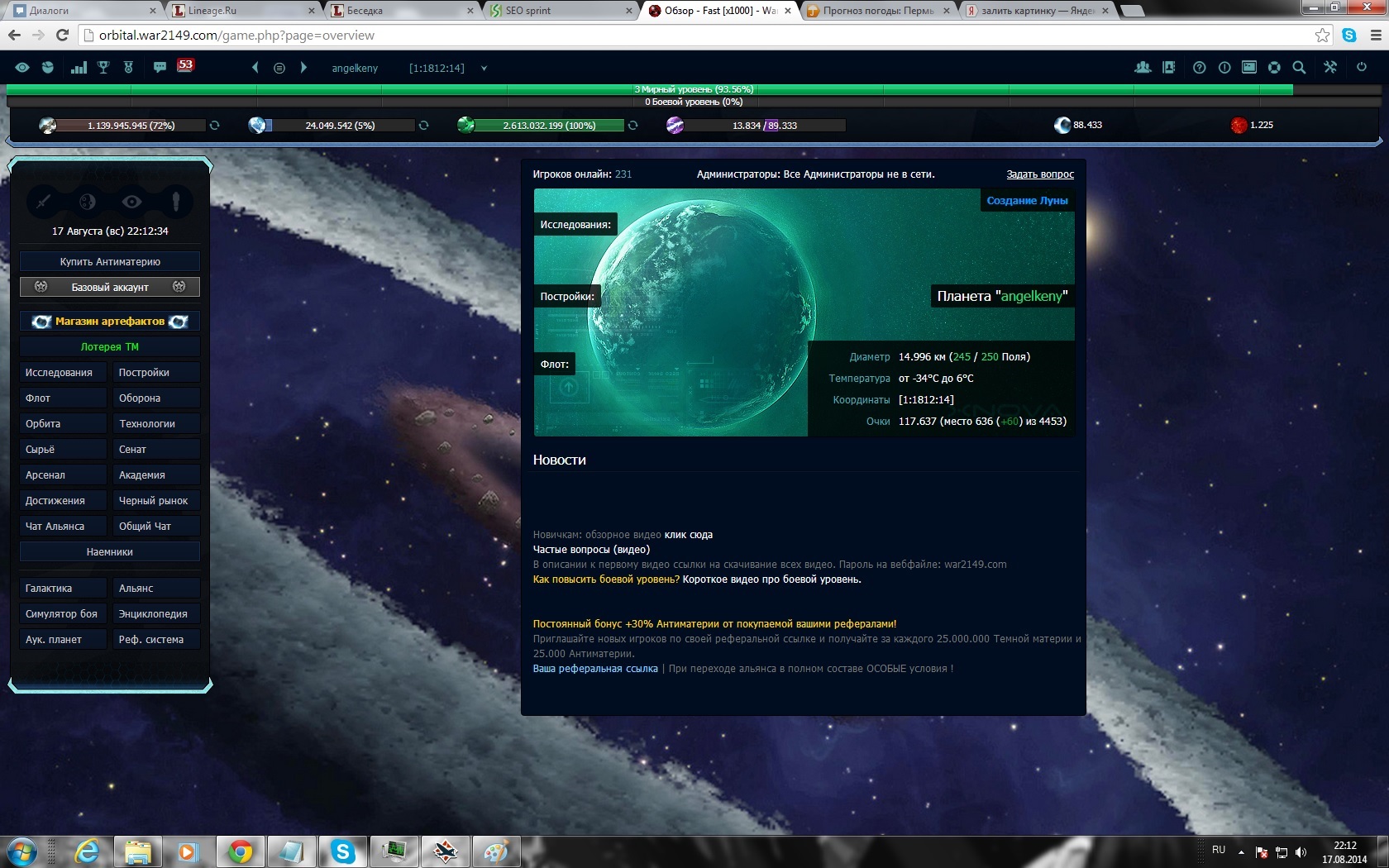This screenshot has width=1389, height=868.
Task: Click the battle level progress bar 0%
Action: point(693,102)
